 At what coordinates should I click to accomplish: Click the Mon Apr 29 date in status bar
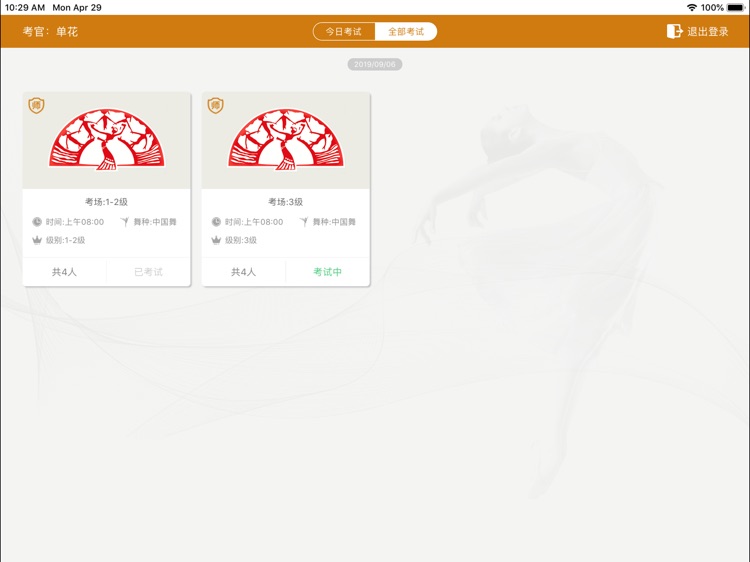click(77, 8)
